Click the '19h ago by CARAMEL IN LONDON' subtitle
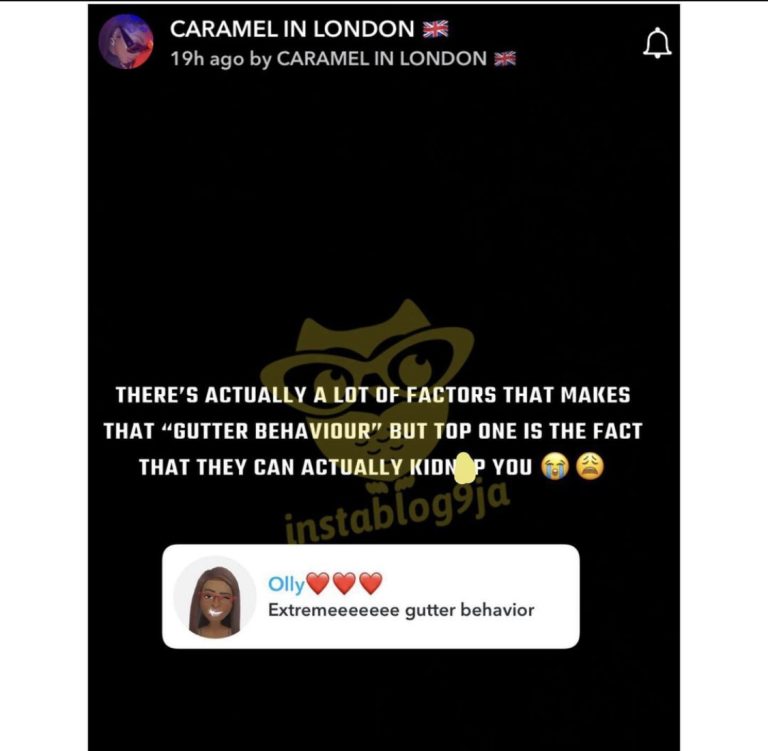This screenshot has height=751, width=768. (x=329, y=59)
